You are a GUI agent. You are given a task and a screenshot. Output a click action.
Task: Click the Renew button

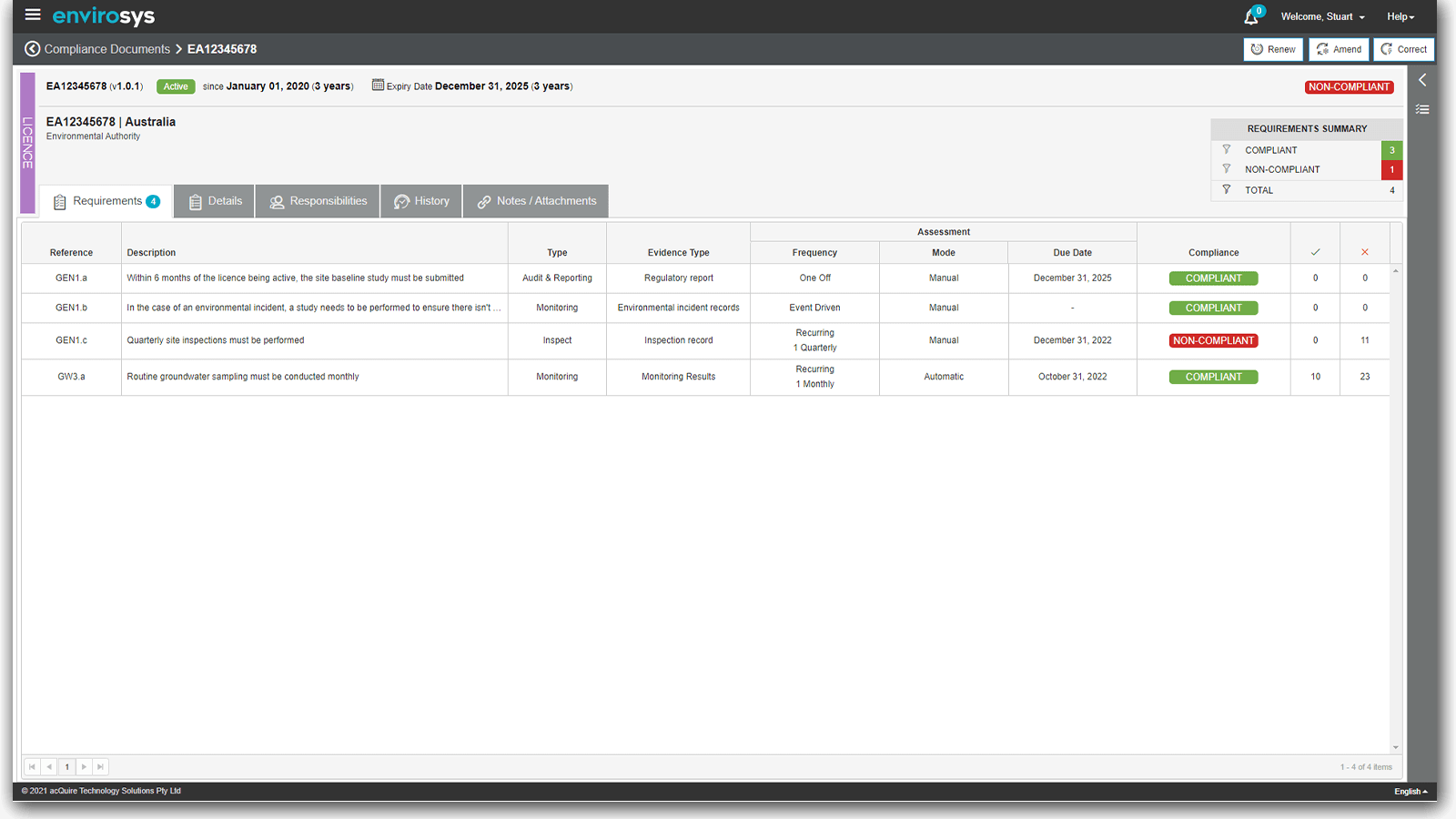(x=1273, y=49)
